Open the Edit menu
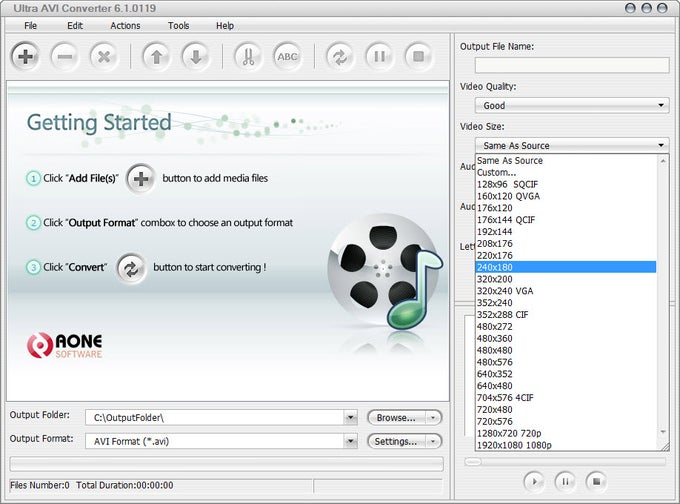680x504 pixels. tap(75, 26)
